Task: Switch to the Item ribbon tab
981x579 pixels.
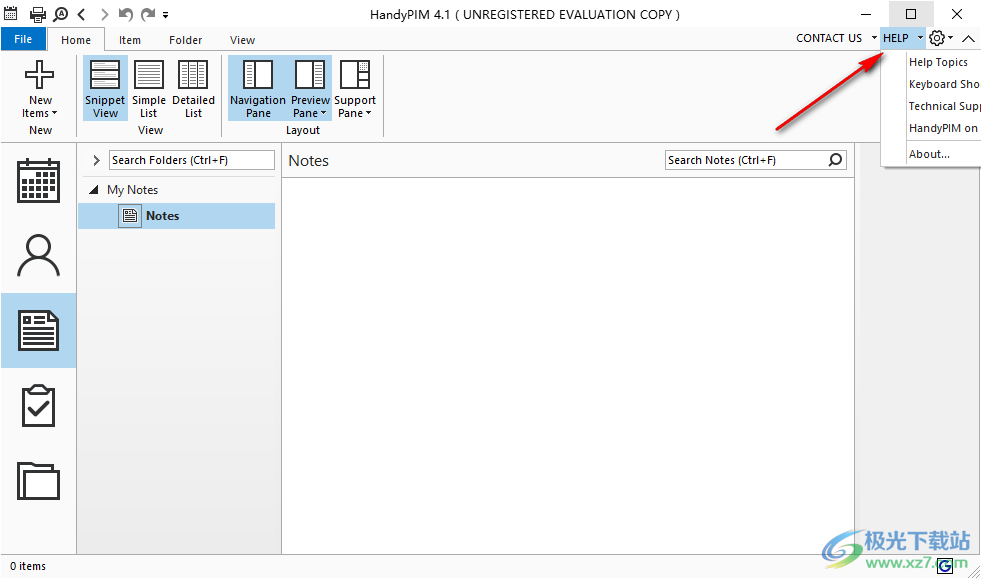Action: coord(130,39)
